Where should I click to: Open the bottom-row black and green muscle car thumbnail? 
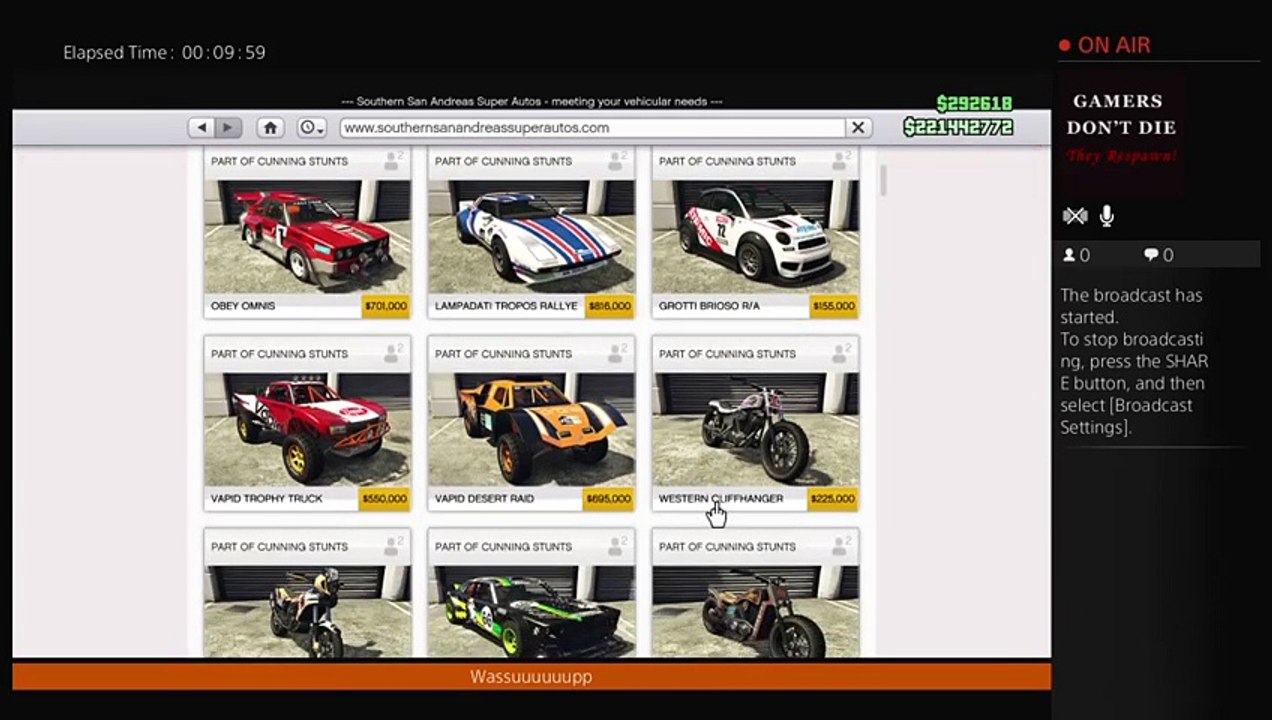point(531,611)
